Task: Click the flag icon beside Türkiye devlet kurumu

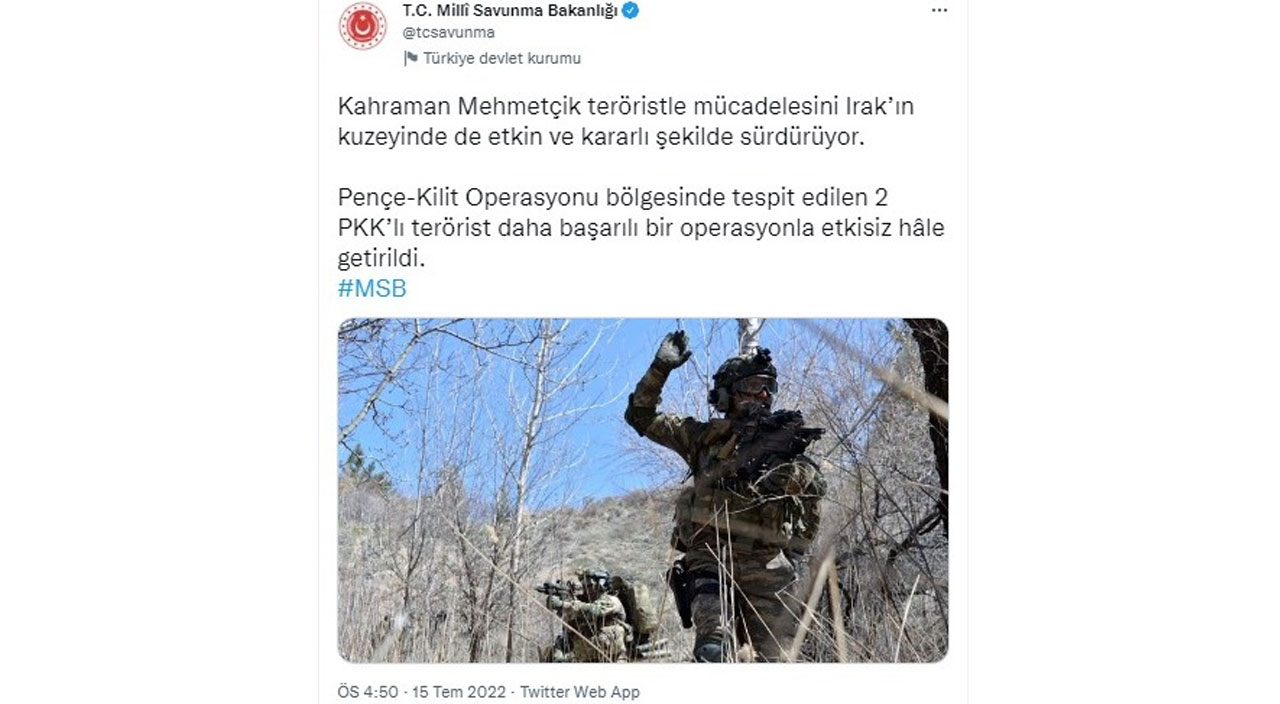Action: pos(410,58)
